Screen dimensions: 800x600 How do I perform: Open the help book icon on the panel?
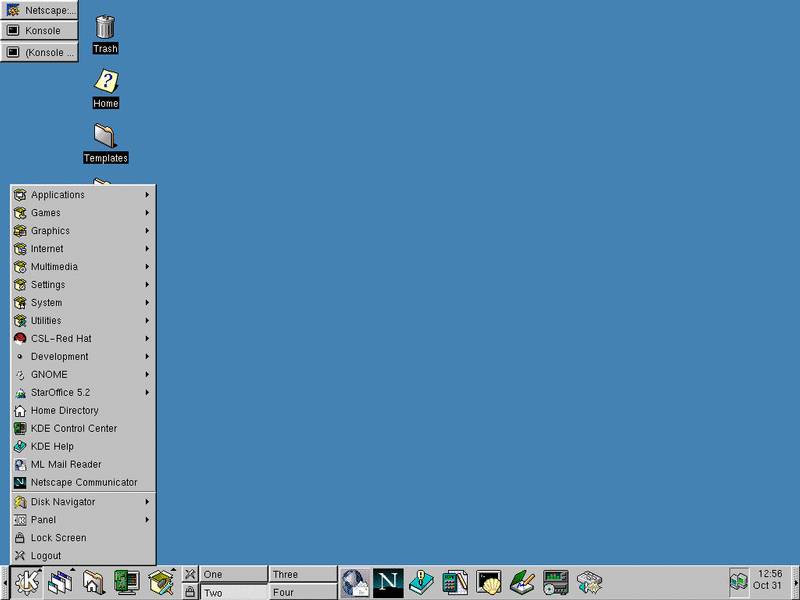pyautogui.click(x=421, y=583)
